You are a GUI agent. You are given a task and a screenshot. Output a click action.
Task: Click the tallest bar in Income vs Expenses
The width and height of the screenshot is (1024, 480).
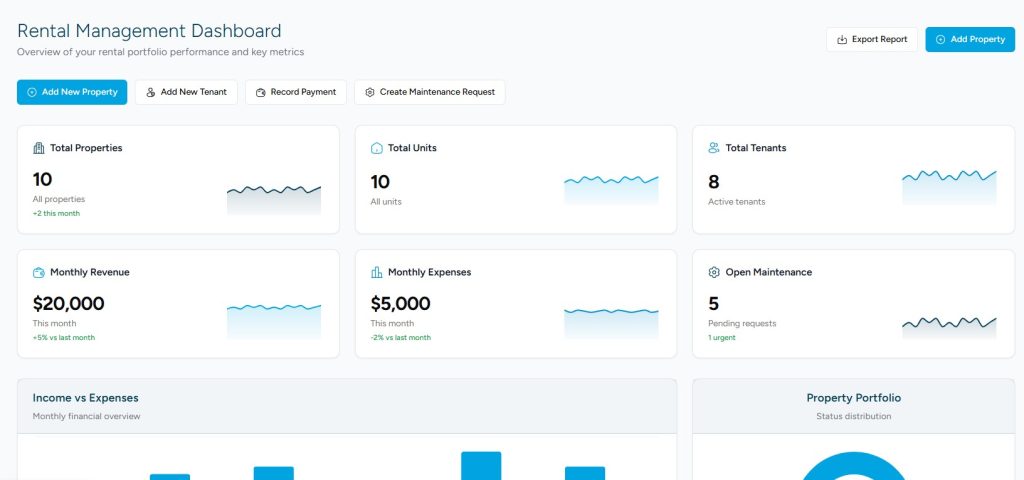[481, 466]
